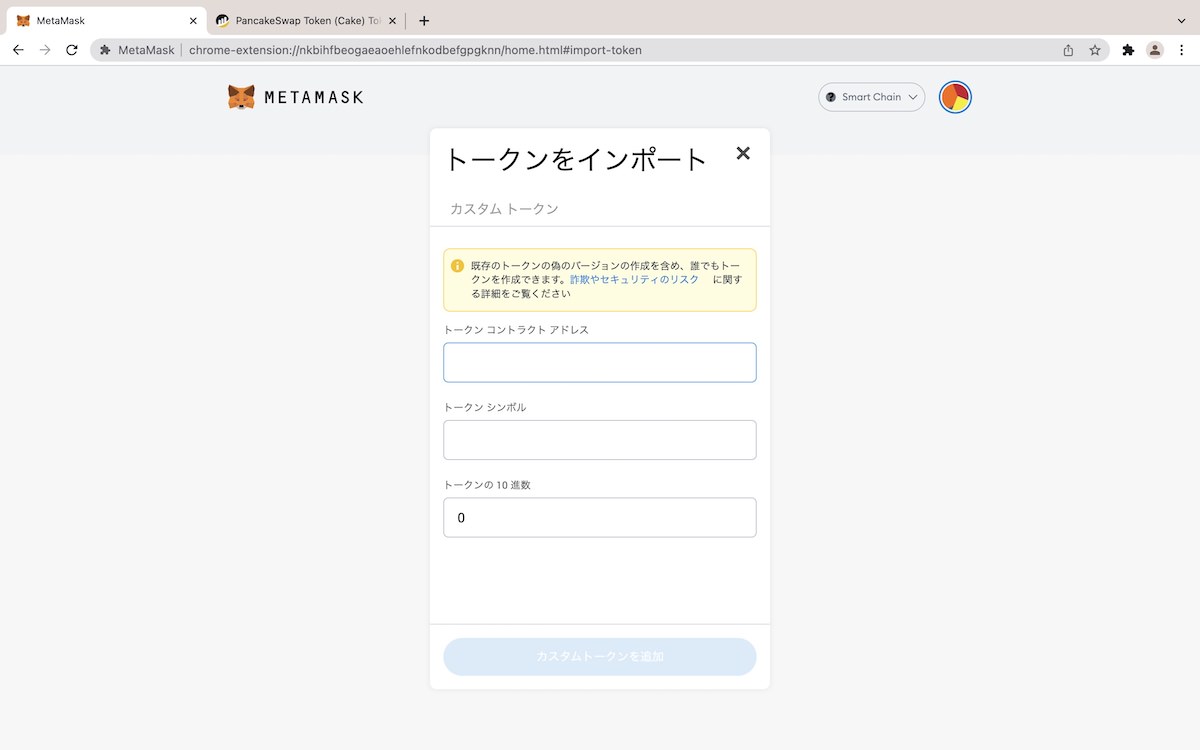Click the MetaMask fox logo
This screenshot has height=750, width=1200.
tap(242, 97)
